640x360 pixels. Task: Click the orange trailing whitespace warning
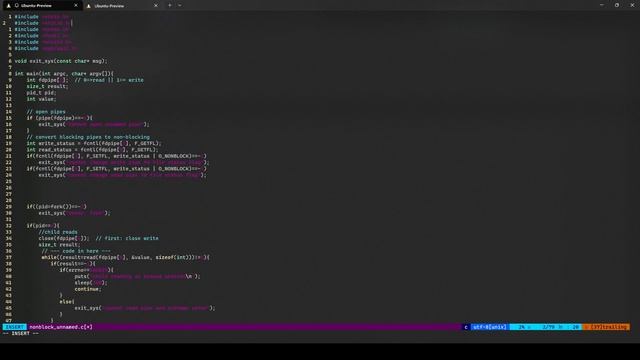click(x=606, y=327)
